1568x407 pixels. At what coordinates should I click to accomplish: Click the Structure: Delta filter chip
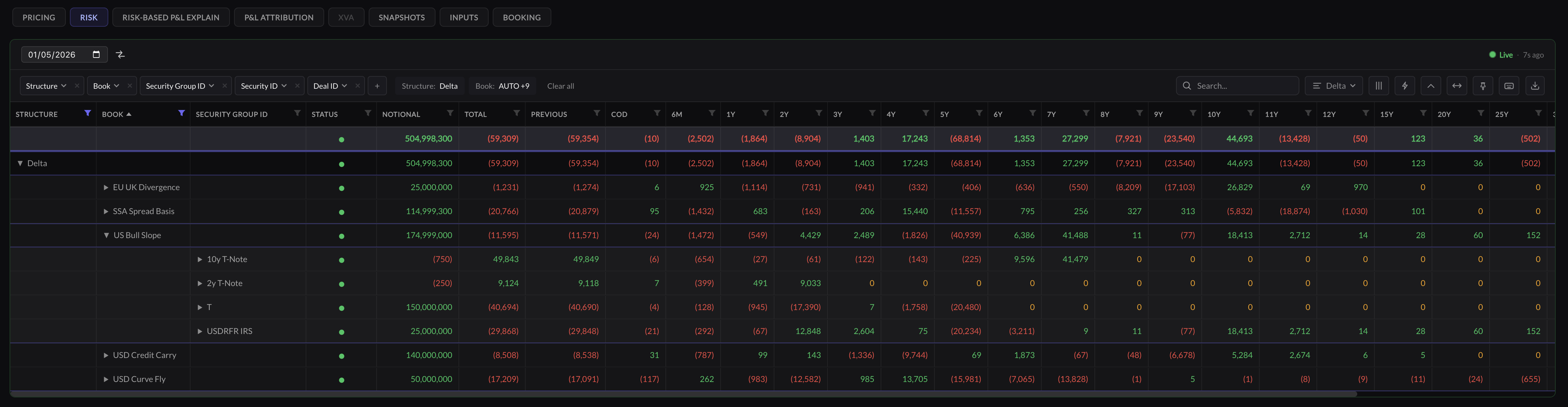(430, 86)
